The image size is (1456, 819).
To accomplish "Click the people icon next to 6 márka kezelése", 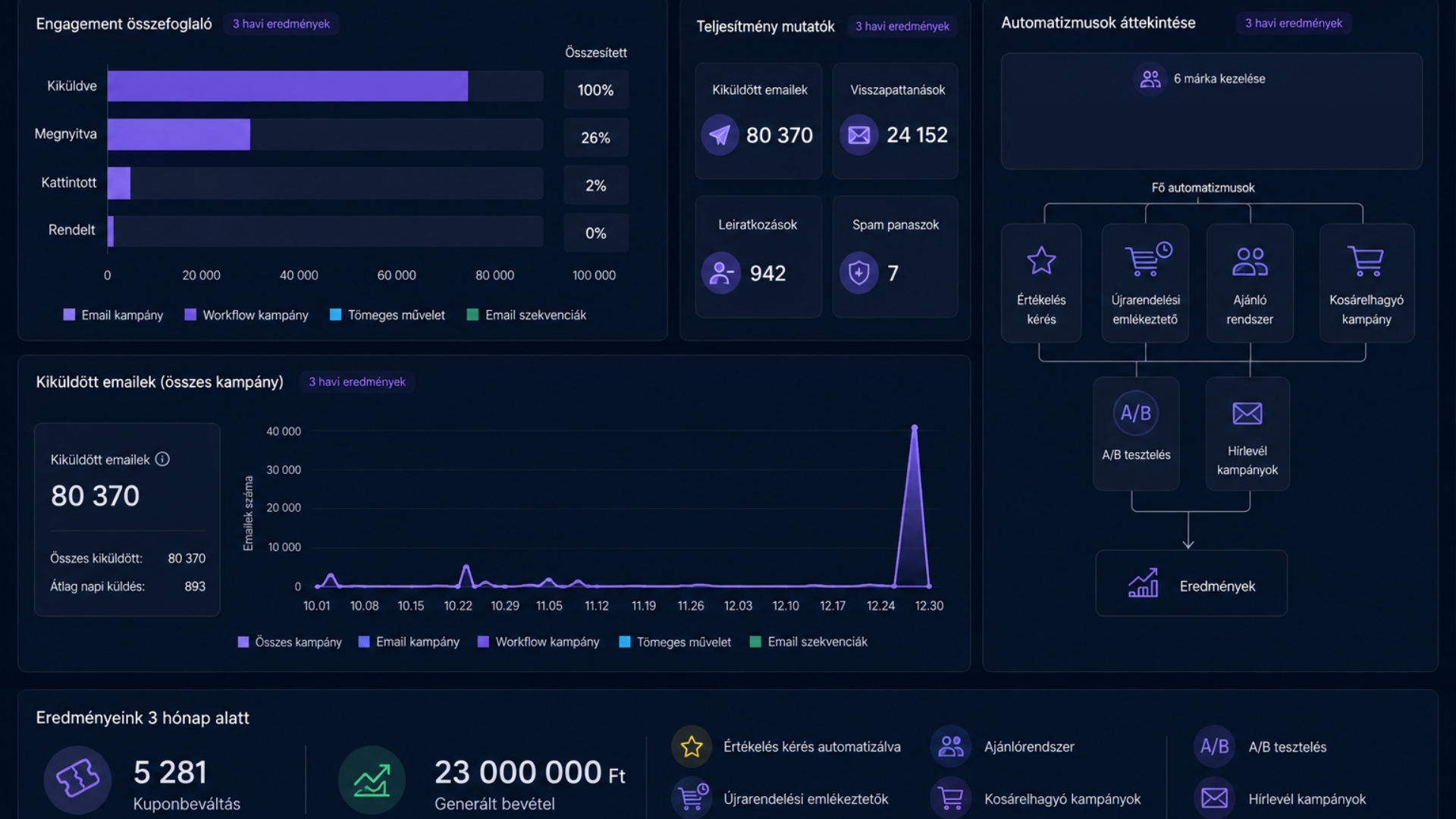I will [x=1150, y=79].
